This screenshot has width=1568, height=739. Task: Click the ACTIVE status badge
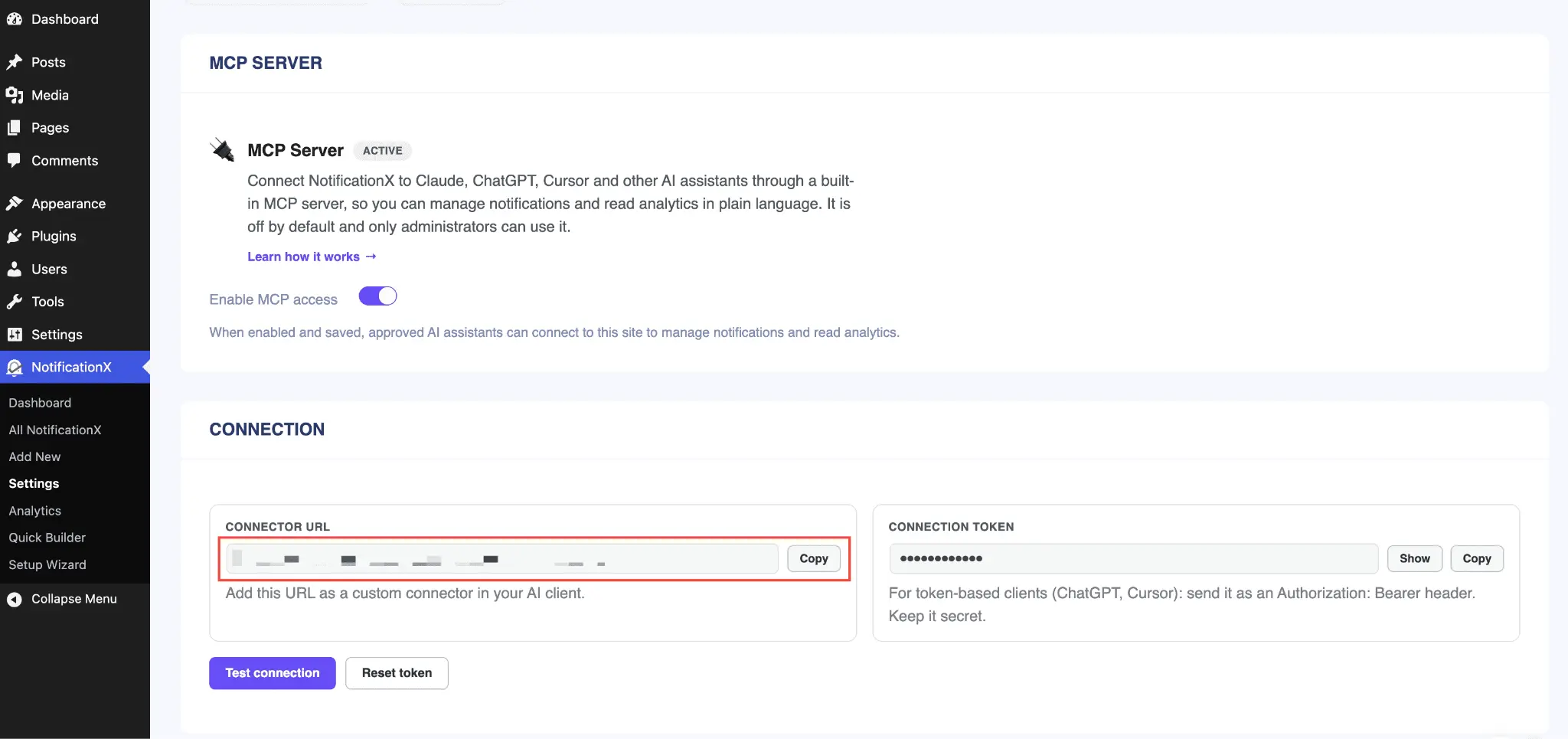tap(383, 151)
